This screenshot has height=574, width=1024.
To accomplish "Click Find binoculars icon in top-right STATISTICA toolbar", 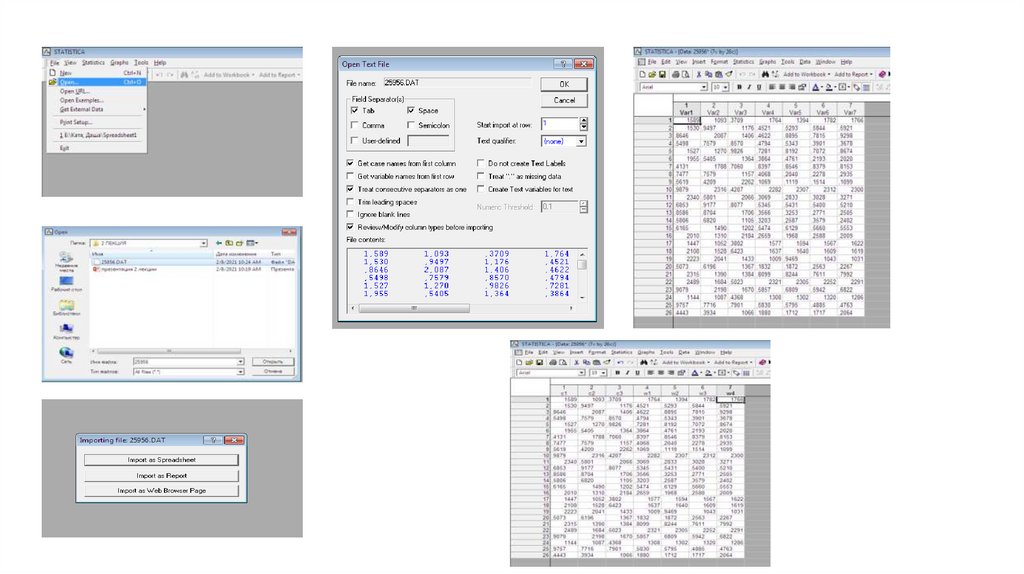I will pyautogui.click(x=765, y=74).
